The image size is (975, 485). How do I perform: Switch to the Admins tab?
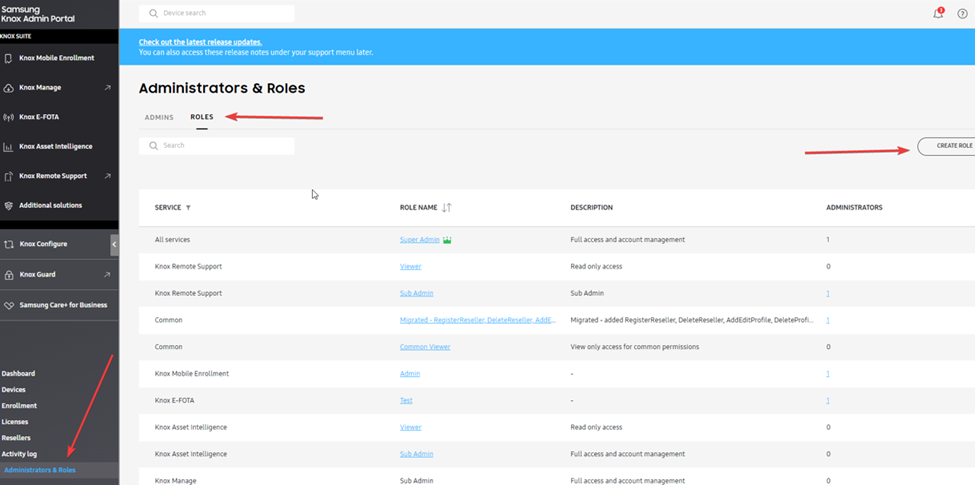coord(159,117)
